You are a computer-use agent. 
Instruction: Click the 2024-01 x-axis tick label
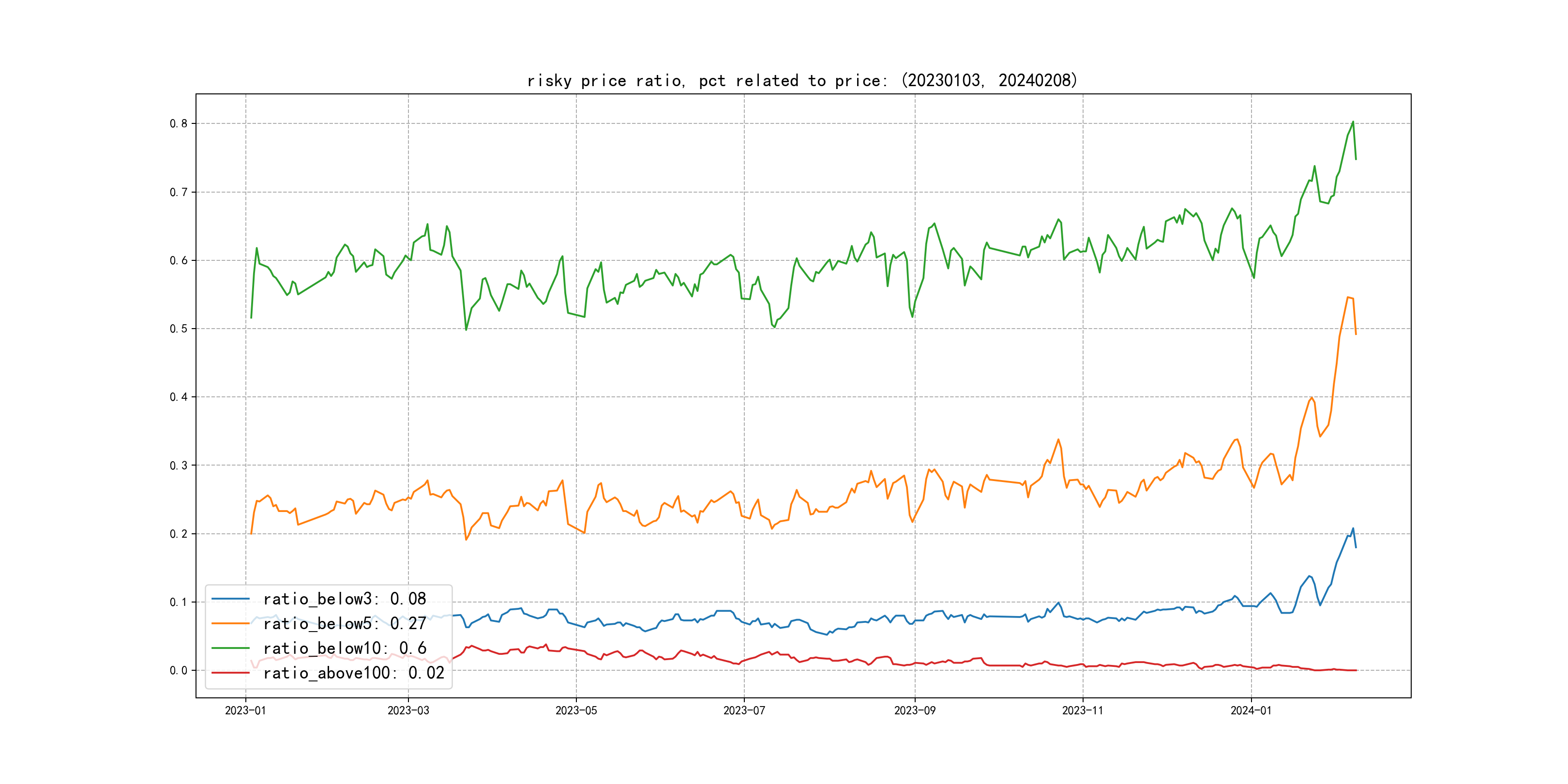1251,710
